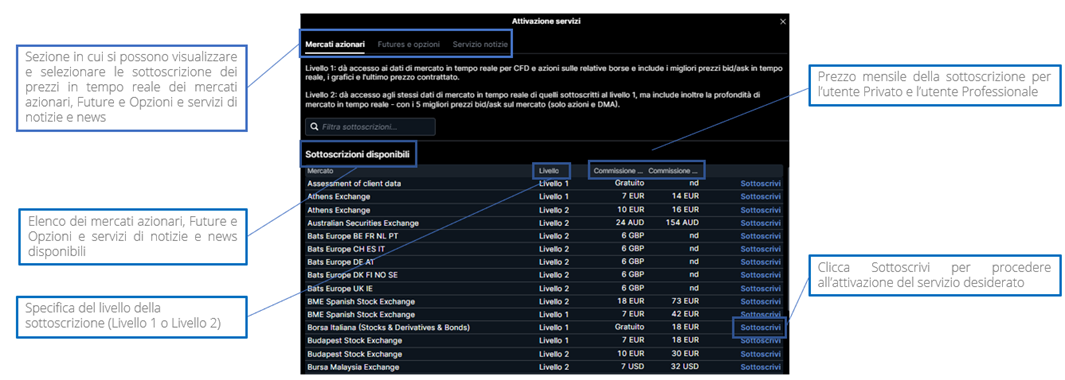This screenshot has width=1065, height=380.
Task: Subscribe to Bats Europe DK FI NO SE
Action: 761,275
